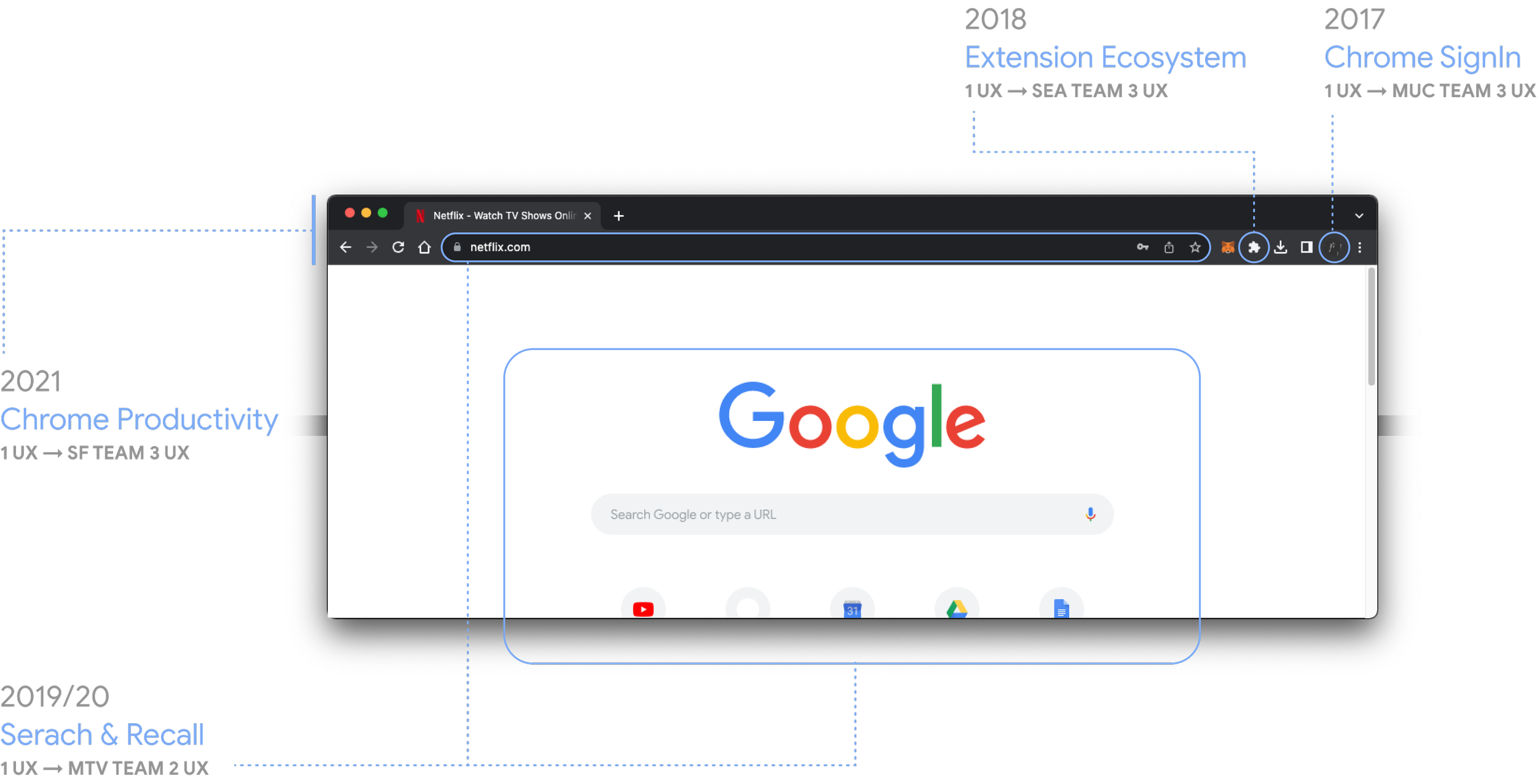Viewport: 1537px width, 784px height.
Task: Bookmark this page with the star
Action: click(x=1195, y=247)
